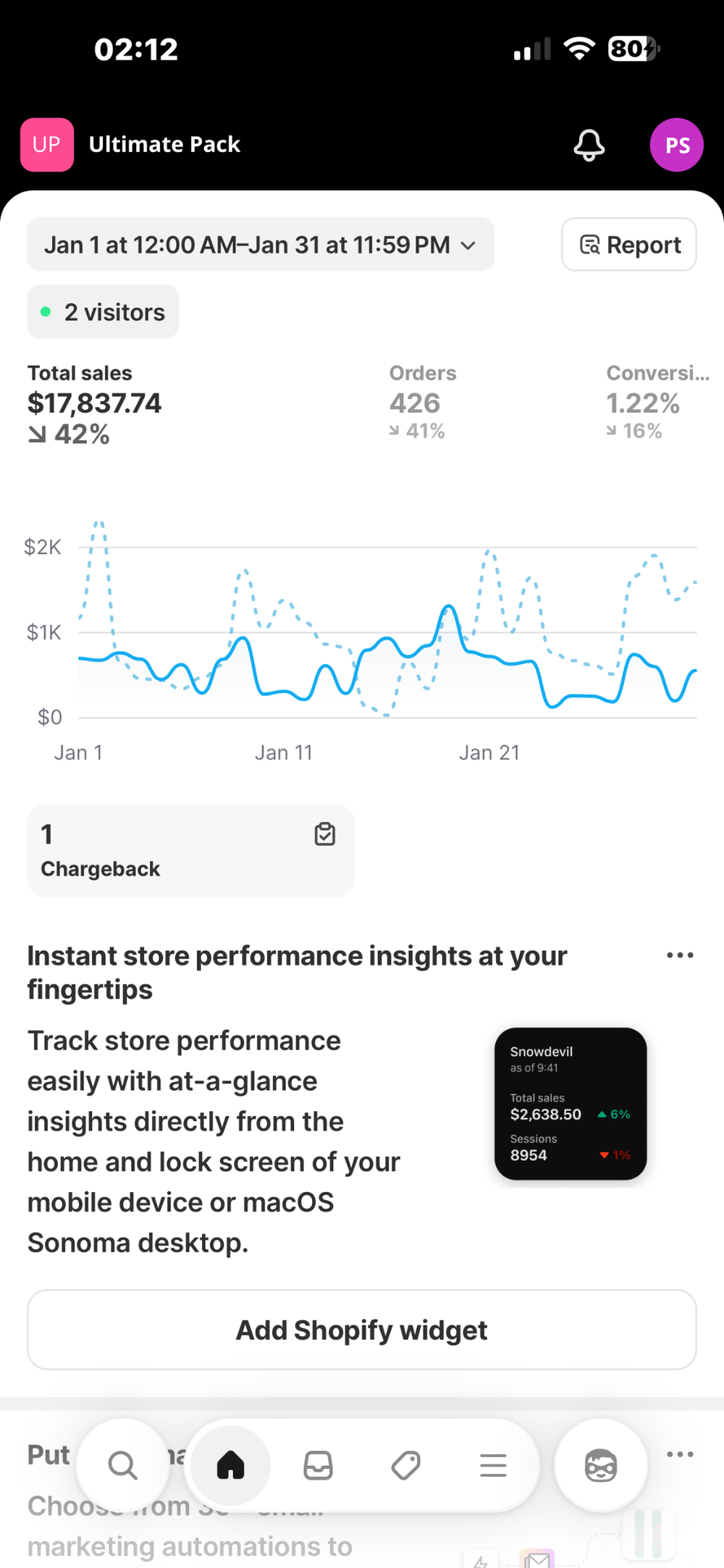Screen dimensions: 724x1568
Task: Open notifications bell icon
Action: [x=589, y=145]
